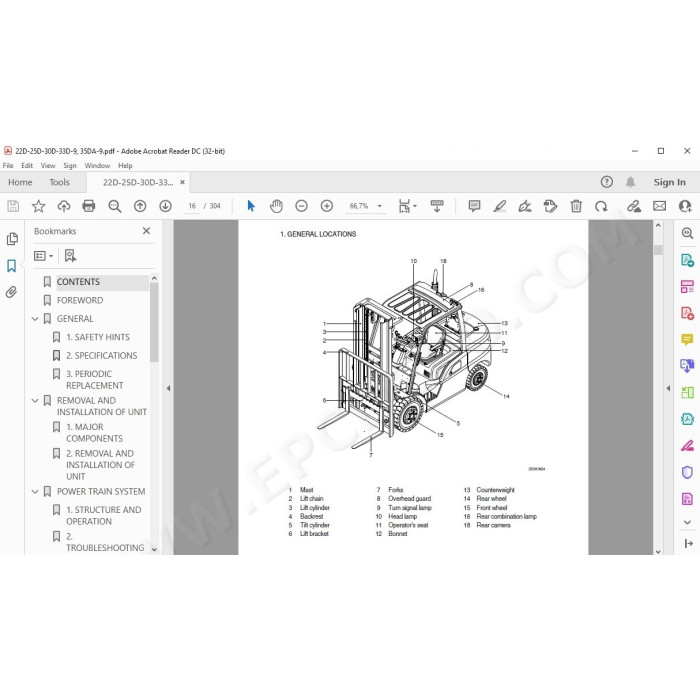Open the File menu
Viewport: 700px width, 700px height.
pyautogui.click(x=8, y=166)
